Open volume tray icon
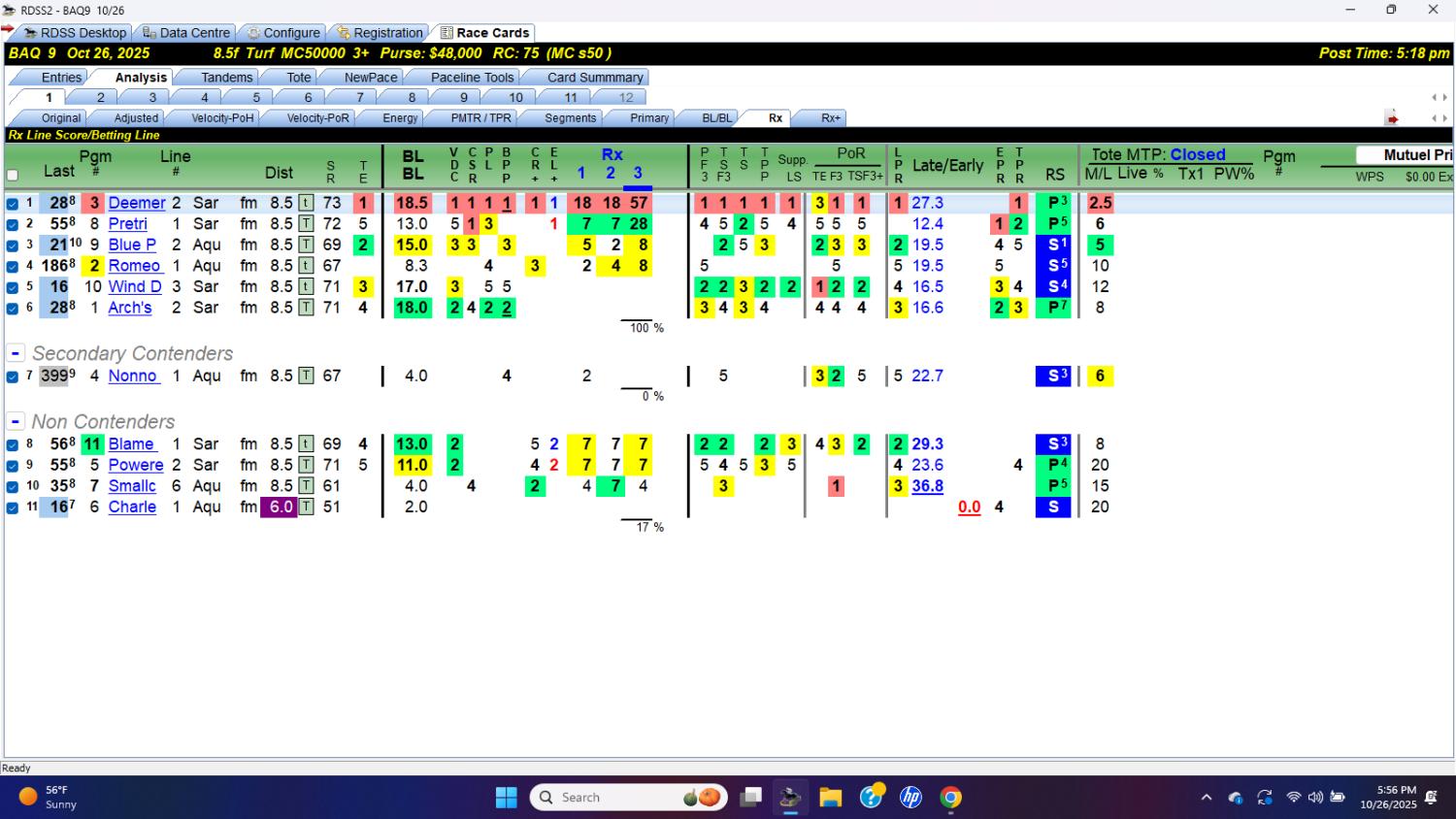Screen dimensions: 1456x819 [1315, 798]
